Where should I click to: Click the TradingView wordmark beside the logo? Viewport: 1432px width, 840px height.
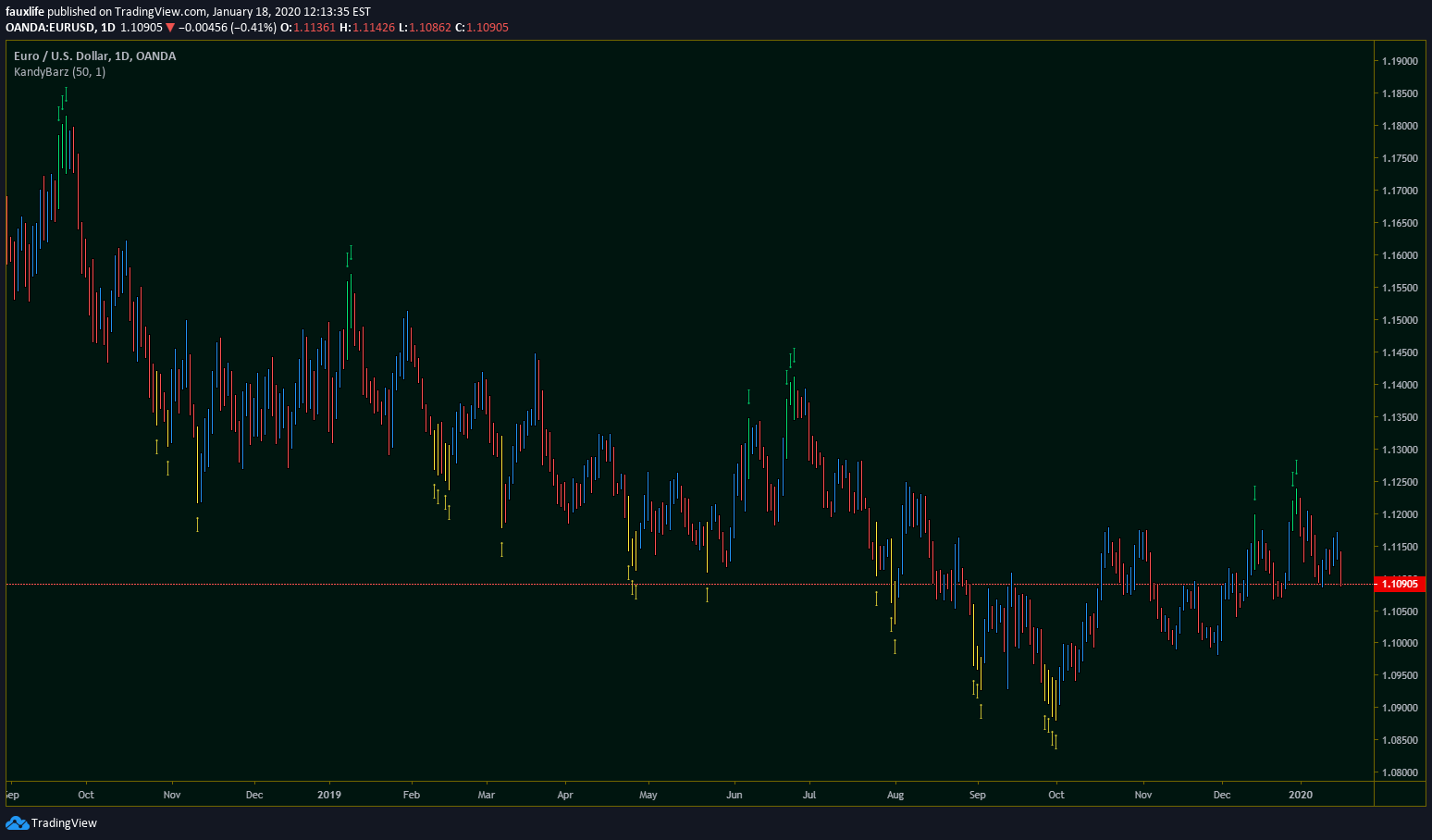point(64,823)
